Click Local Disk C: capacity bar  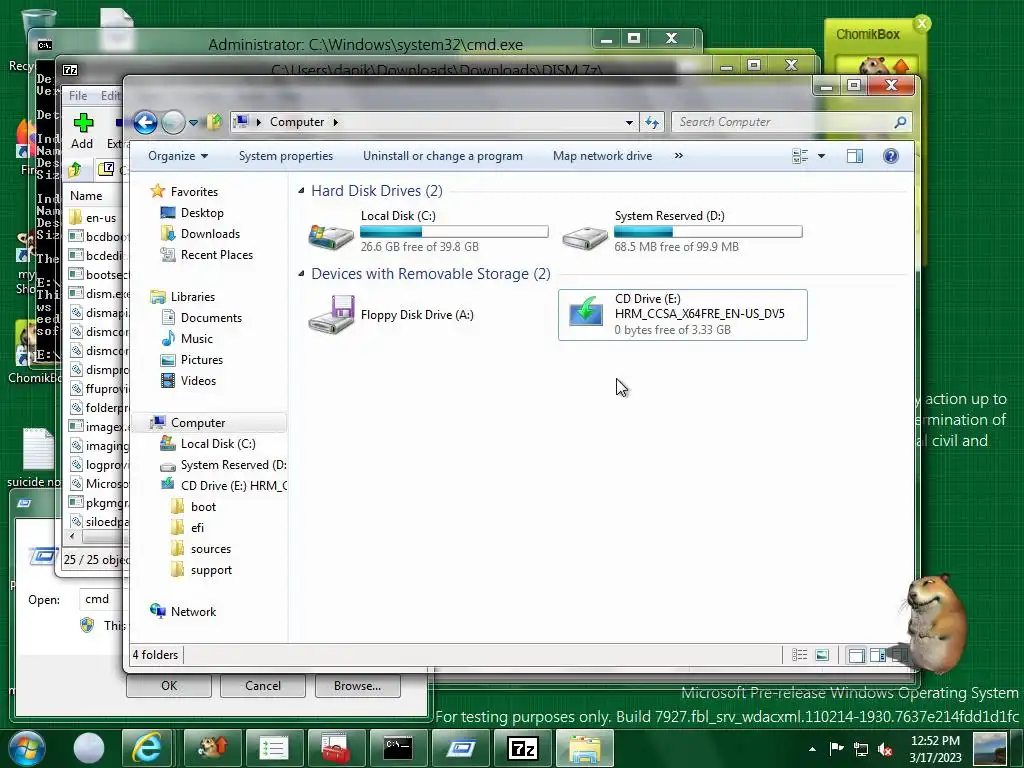tap(455, 232)
